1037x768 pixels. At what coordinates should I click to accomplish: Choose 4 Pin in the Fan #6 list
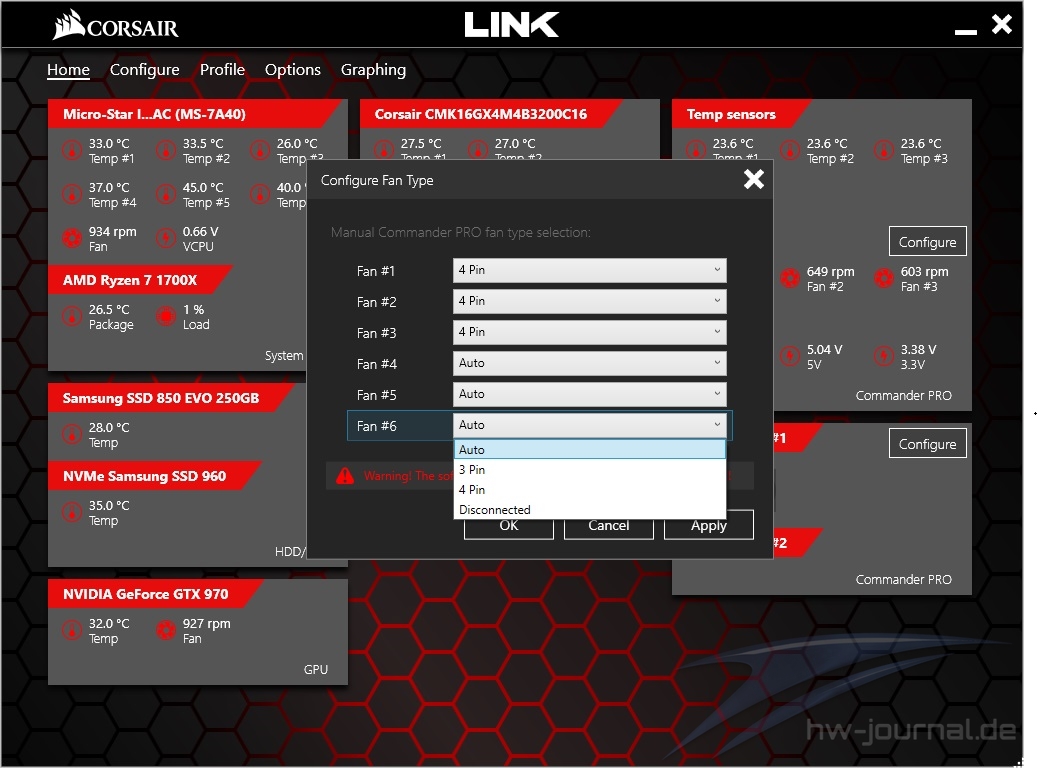click(x=589, y=490)
